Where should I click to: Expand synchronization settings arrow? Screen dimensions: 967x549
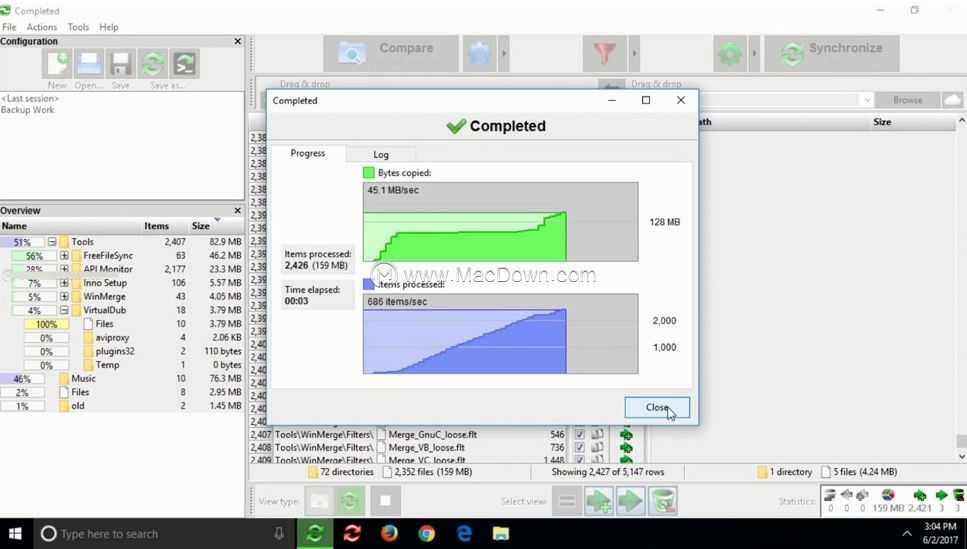pos(754,54)
